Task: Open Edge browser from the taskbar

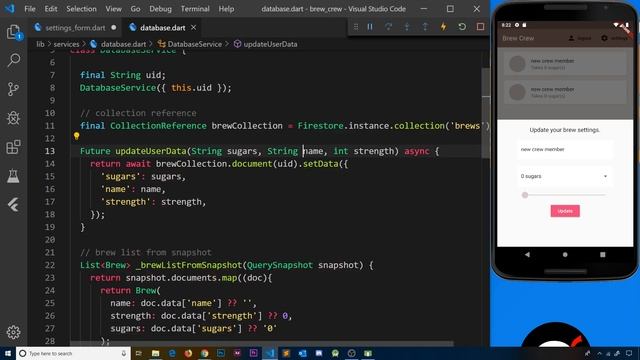Action: coord(171,353)
